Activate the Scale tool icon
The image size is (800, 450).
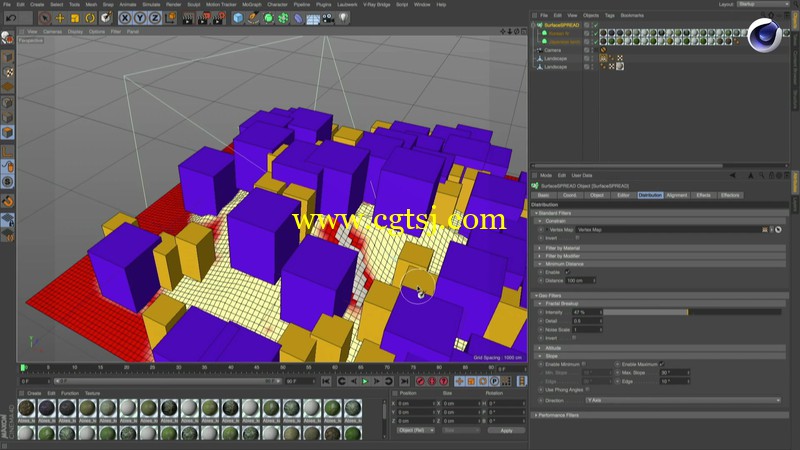pos(75,18)
